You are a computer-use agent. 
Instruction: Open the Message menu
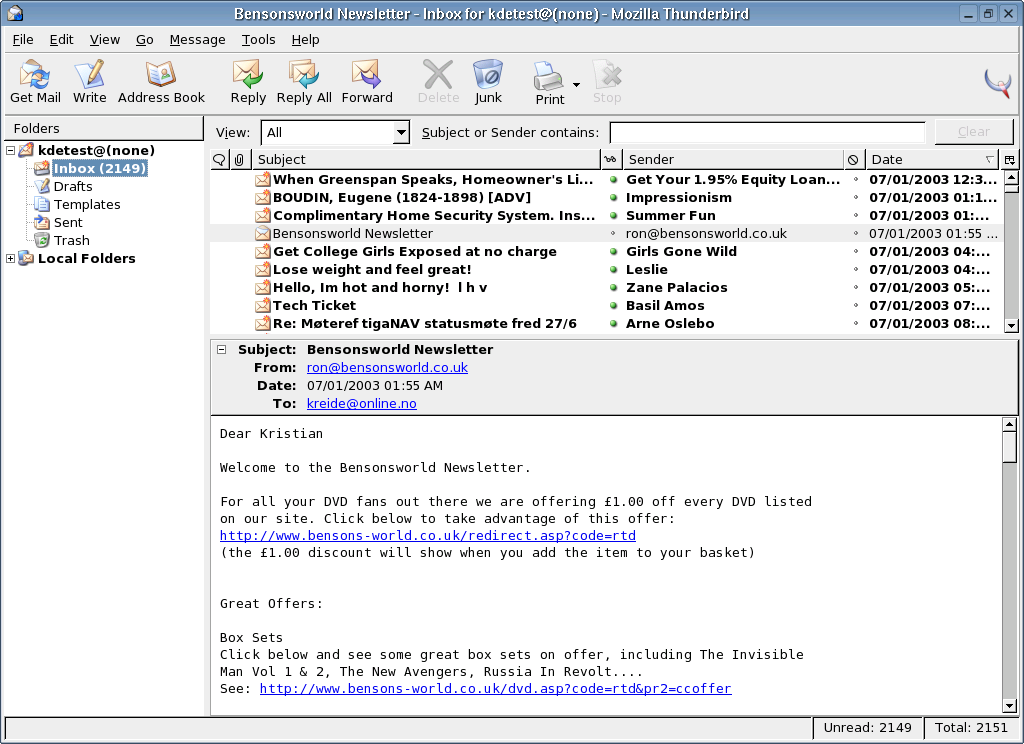pos(197,40)
